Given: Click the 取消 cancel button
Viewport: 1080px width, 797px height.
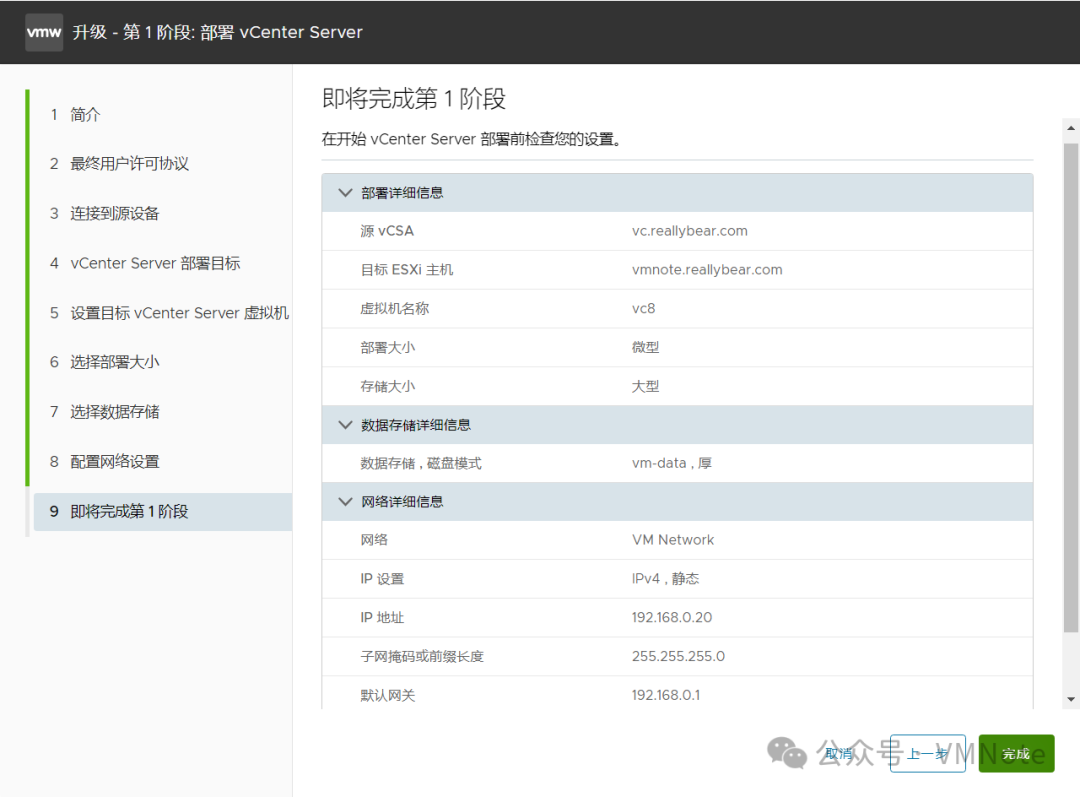Looking at the screenshot, I should click(839, 754).
